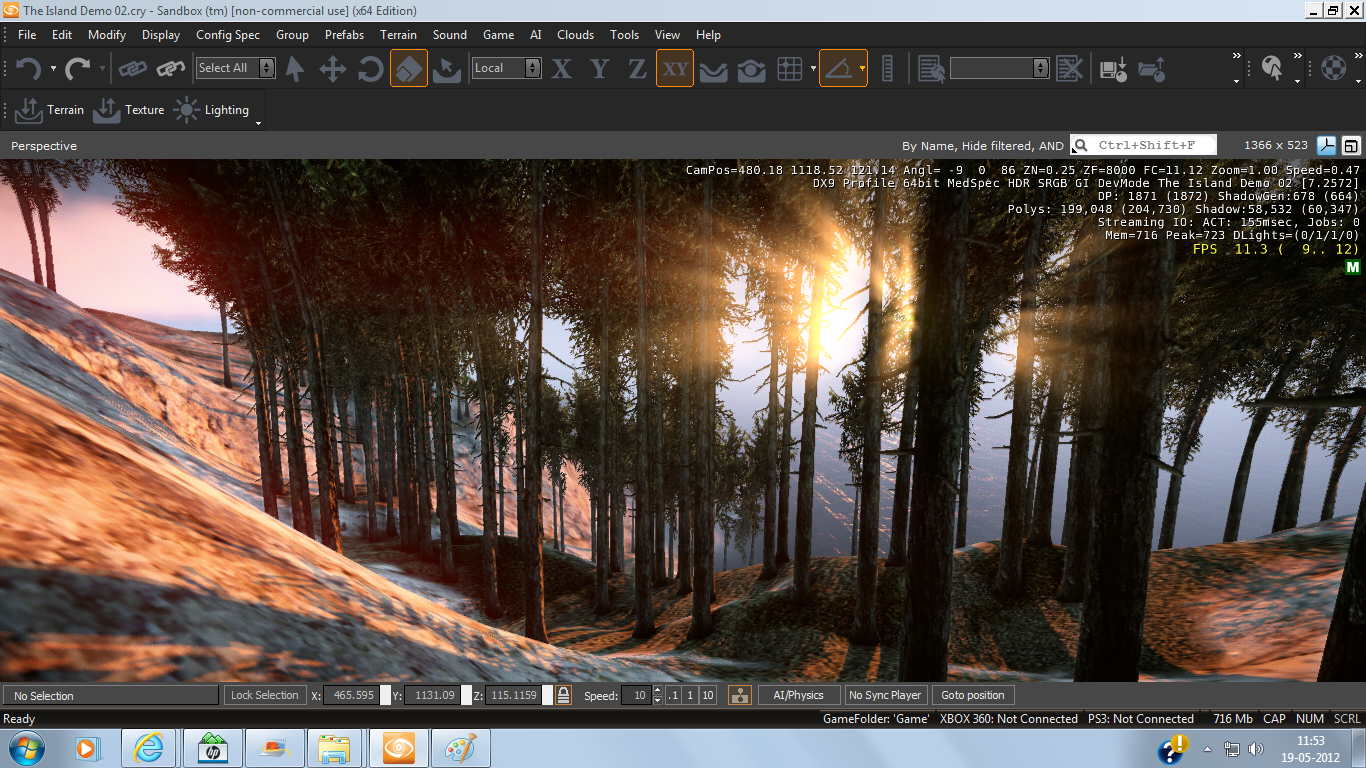This screenshot has height=768, width=1366.
Task: Expand overflow chevron beside the load-objects icon
Action: point(1237,56)
